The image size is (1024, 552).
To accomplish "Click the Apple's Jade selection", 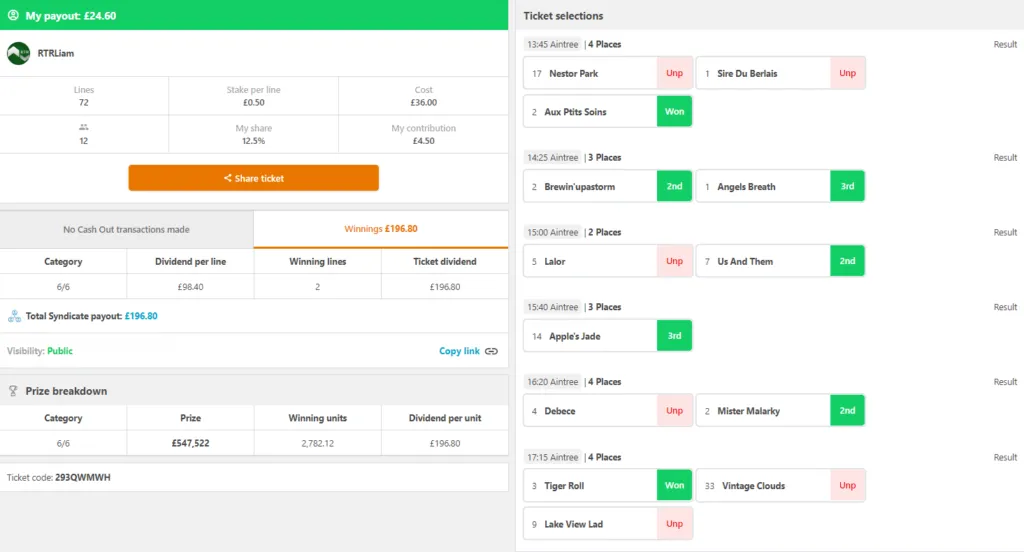I will click(x=607, y=336).
